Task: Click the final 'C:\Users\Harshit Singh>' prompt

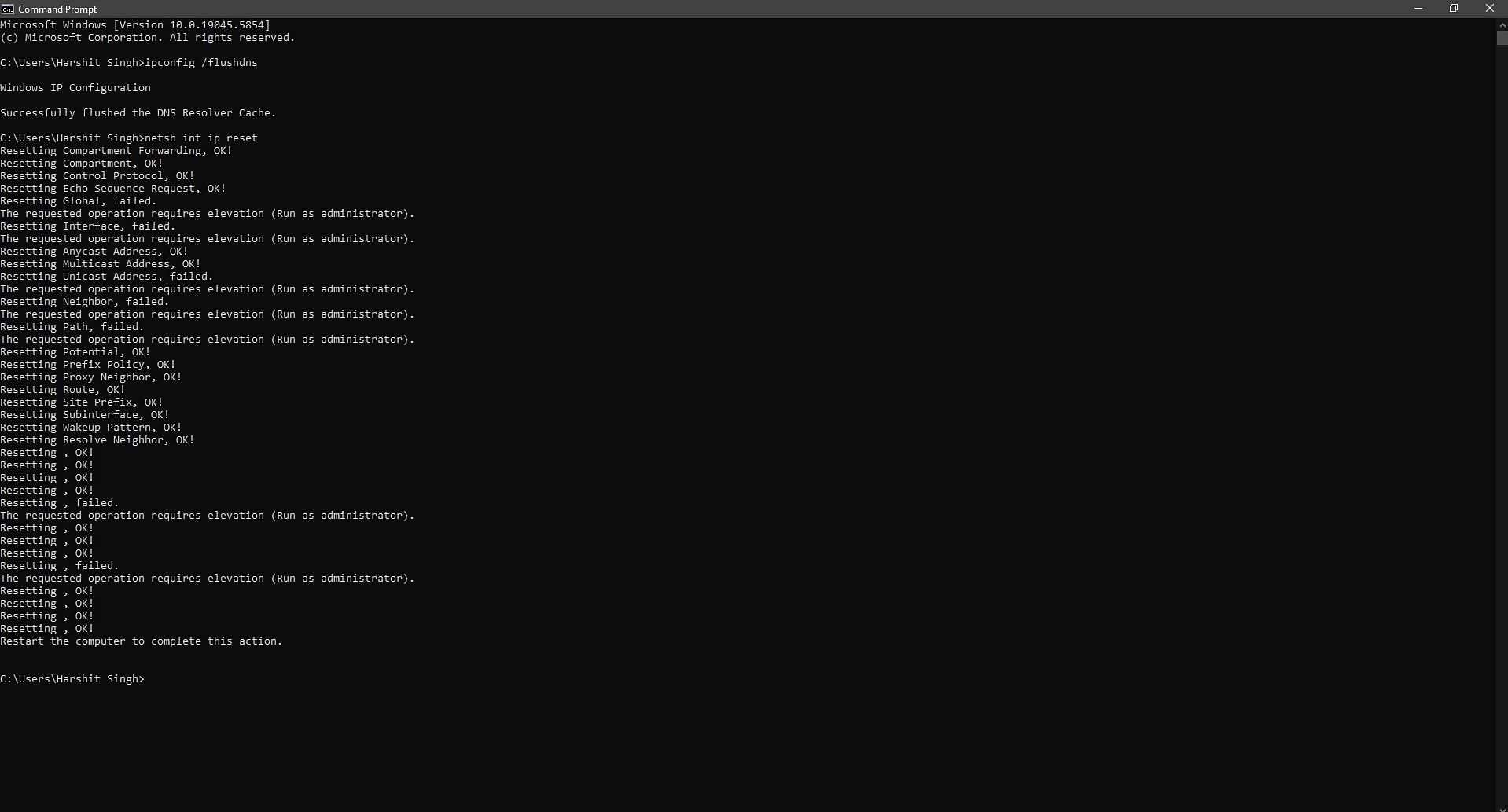Action: click(72, 679)
